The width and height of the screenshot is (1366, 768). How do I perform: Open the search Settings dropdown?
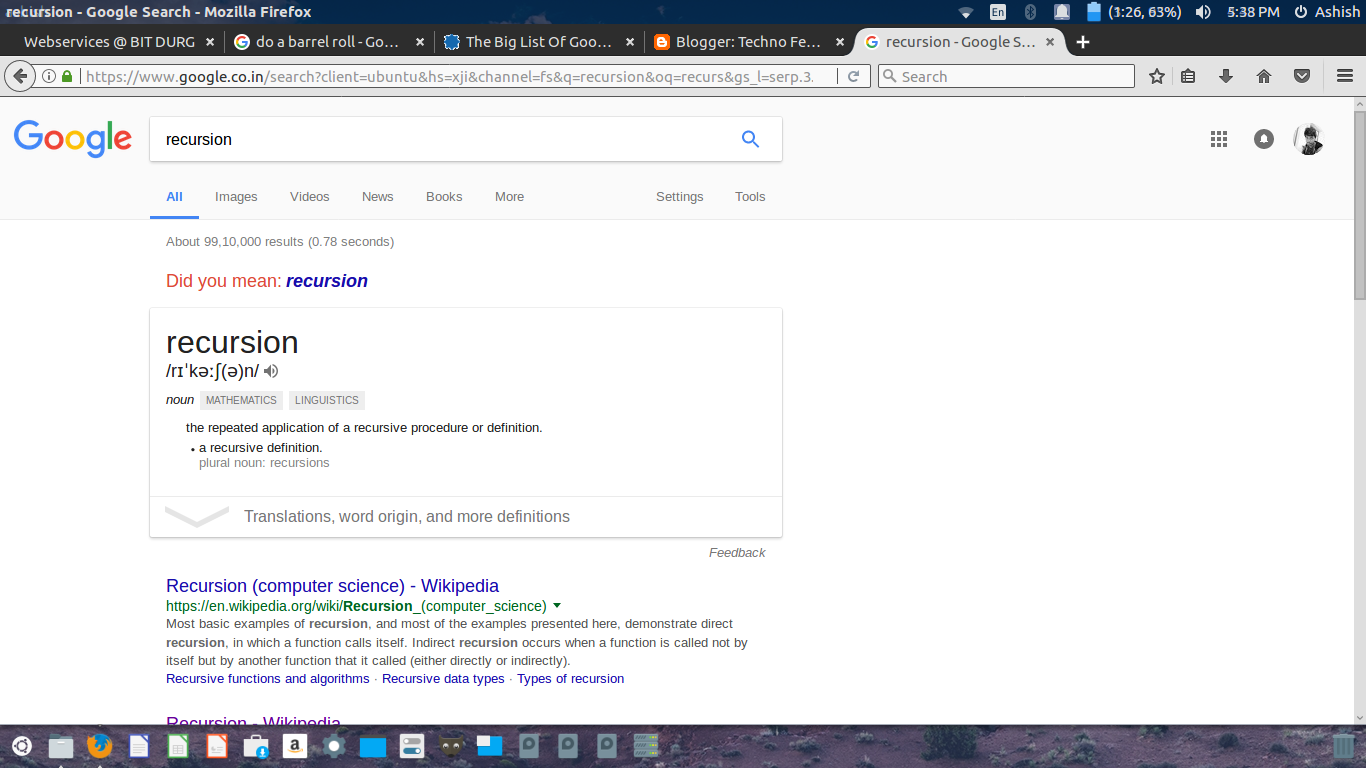coord(680,197)
